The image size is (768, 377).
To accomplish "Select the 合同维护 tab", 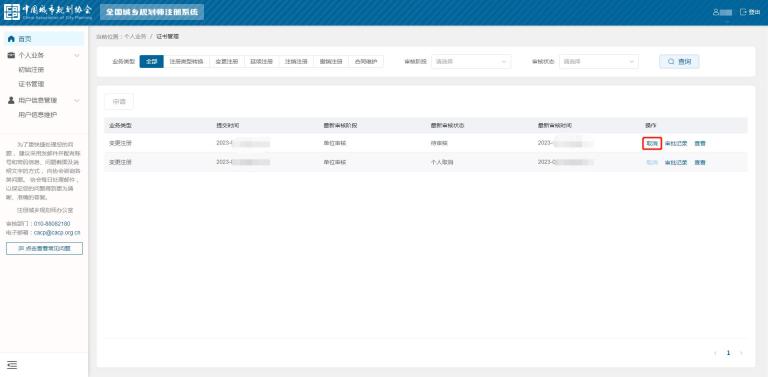I will 366,62.
